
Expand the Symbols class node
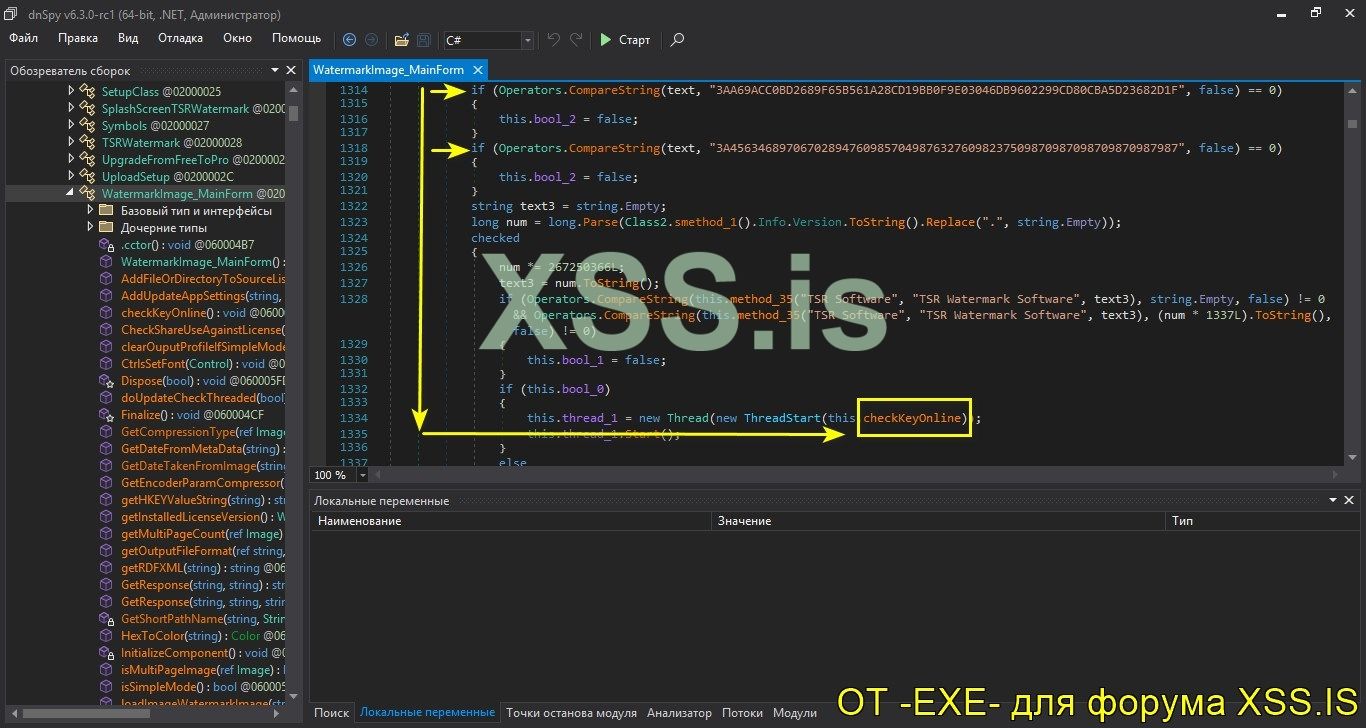coord(71,125)
